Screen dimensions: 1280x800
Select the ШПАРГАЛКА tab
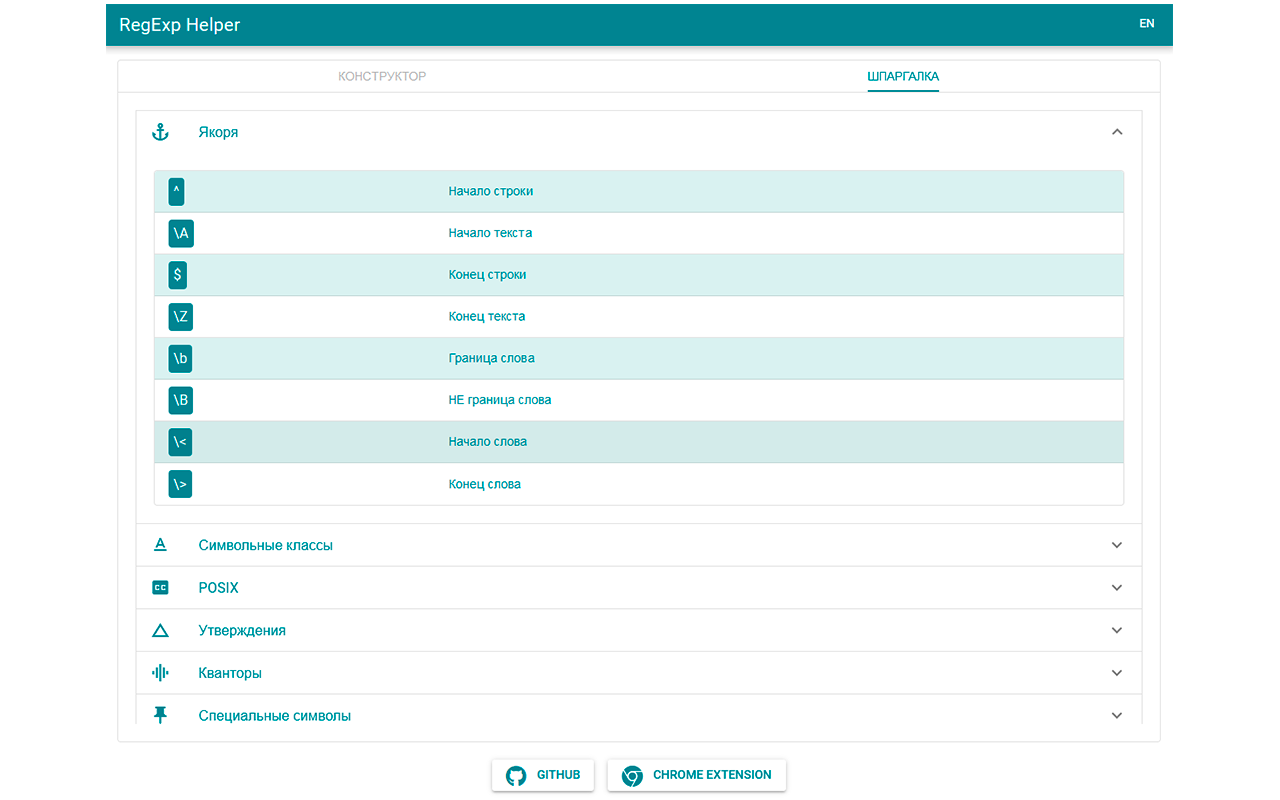[x=903, y=75]
